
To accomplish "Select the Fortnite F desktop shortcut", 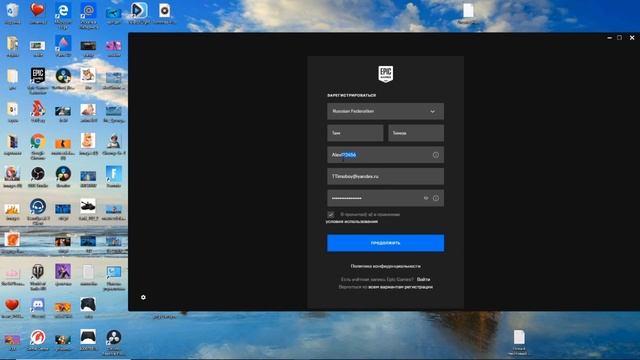I will 113,177.
